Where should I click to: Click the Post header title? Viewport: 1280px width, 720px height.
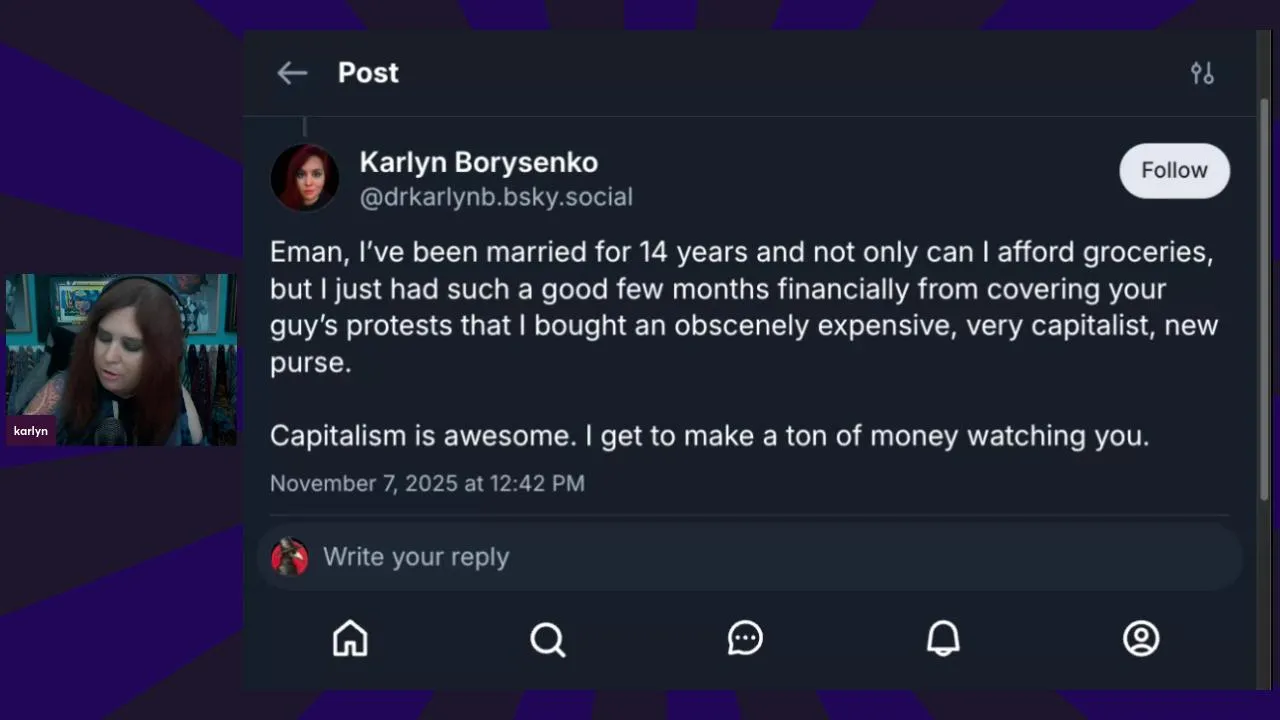pos(368,73)
